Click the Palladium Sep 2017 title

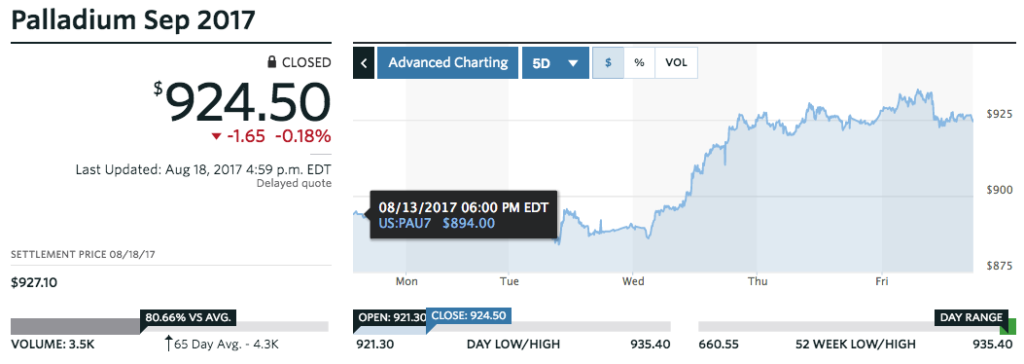[133, 20]
